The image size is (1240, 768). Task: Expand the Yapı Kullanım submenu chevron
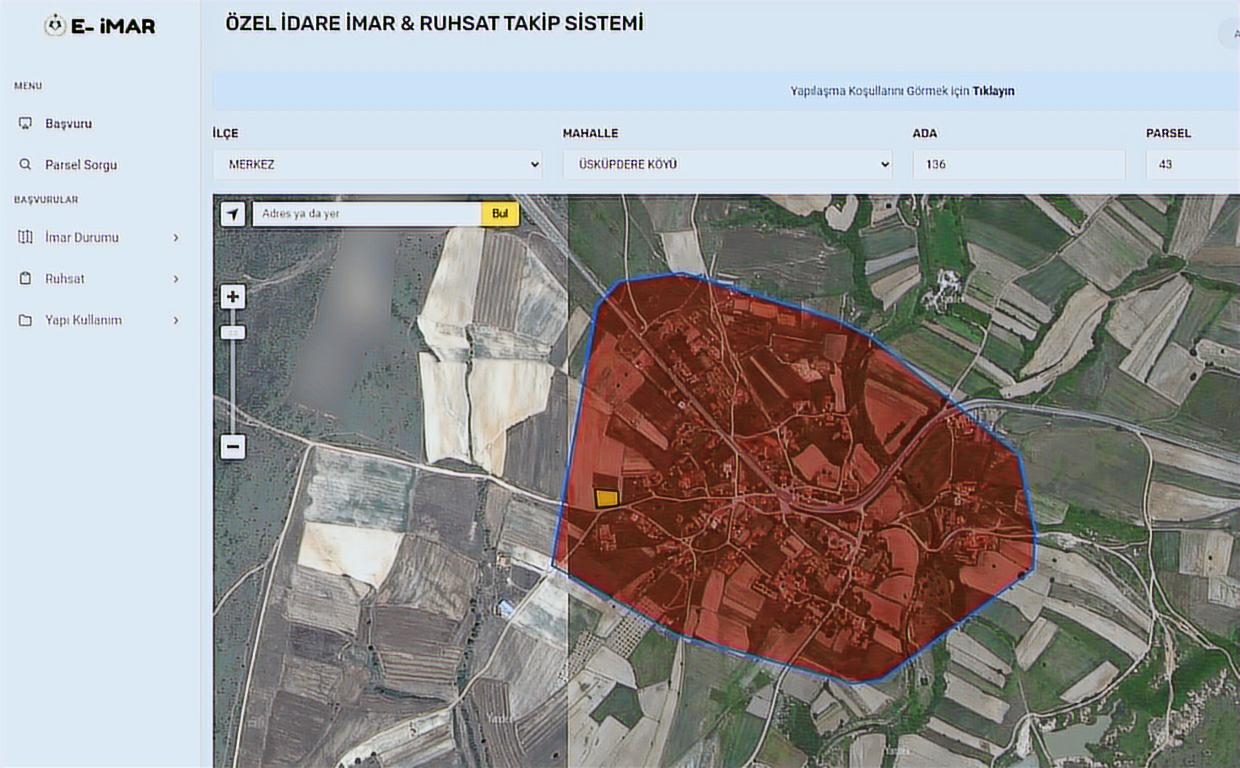[x=176, y=320]
